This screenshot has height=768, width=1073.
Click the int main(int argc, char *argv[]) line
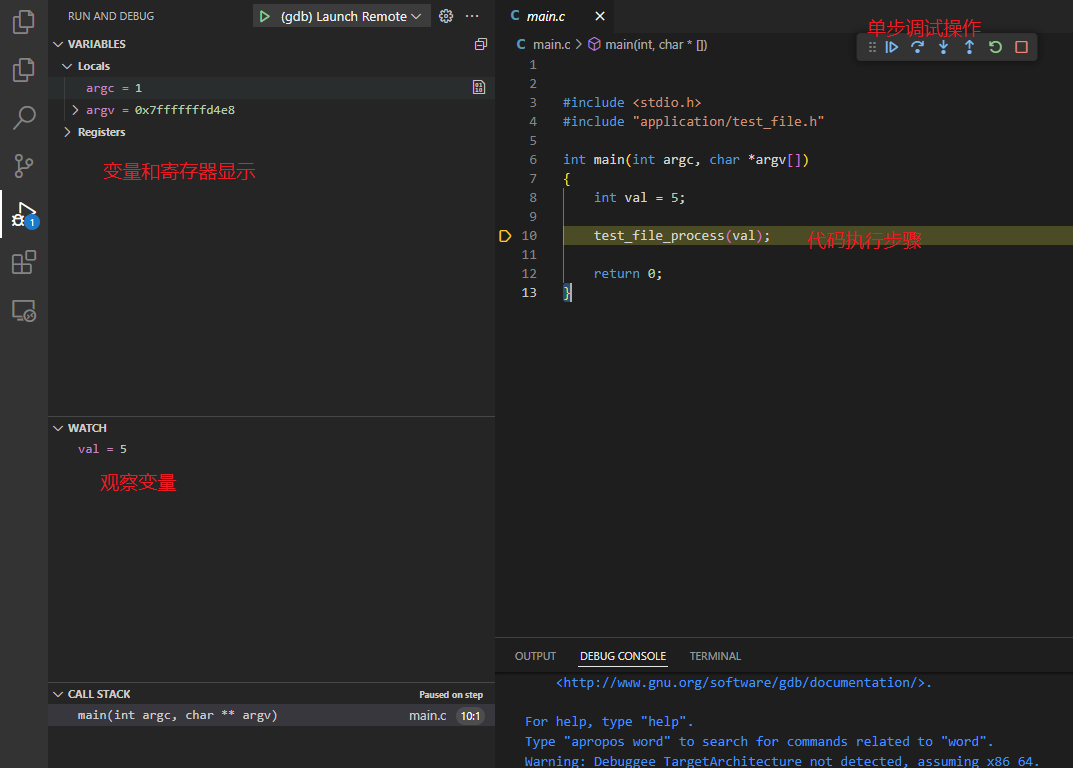click(x=686, y=159)
